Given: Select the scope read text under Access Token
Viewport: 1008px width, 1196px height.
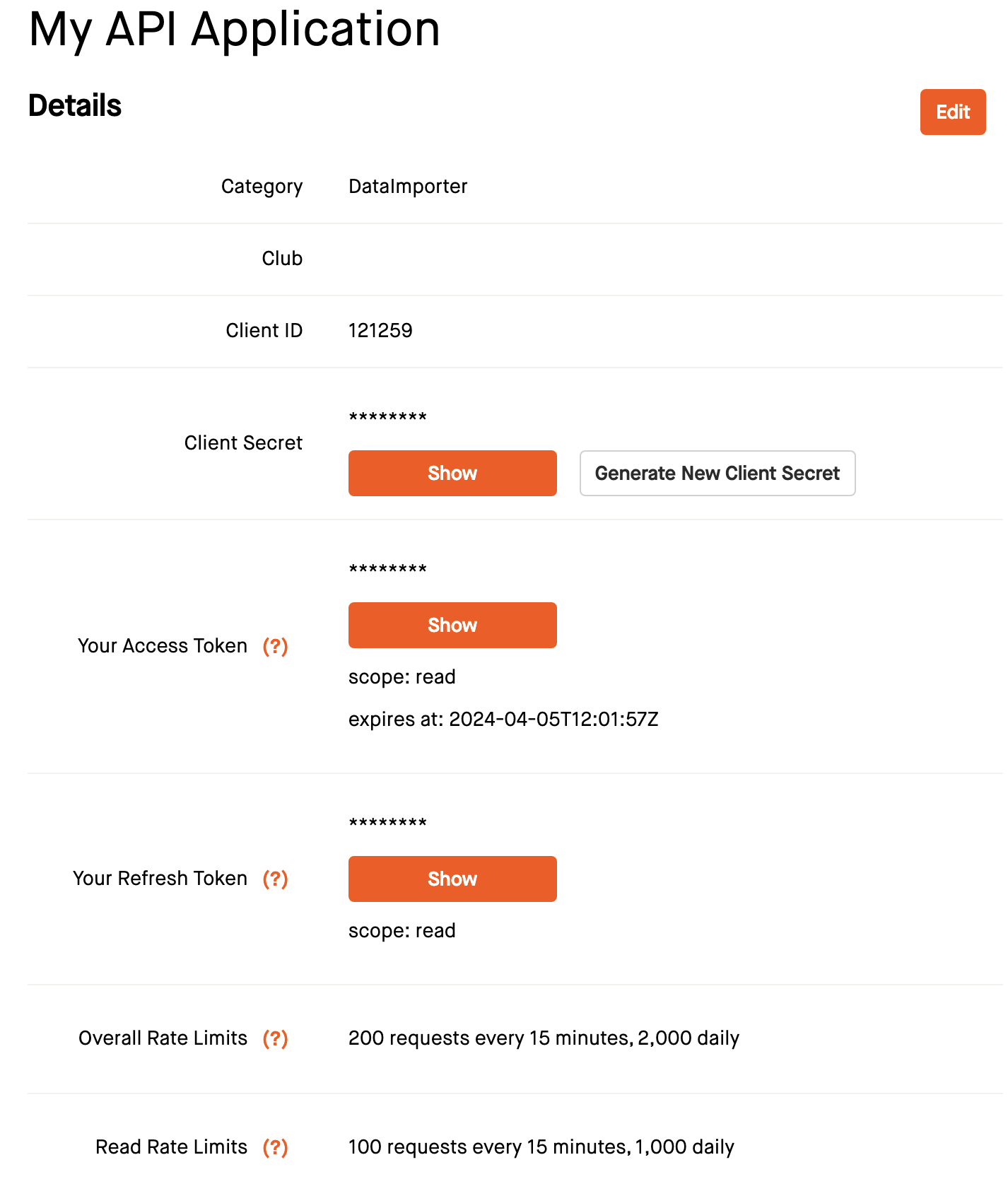Looking at the screenshot, I should pos(402,676).
